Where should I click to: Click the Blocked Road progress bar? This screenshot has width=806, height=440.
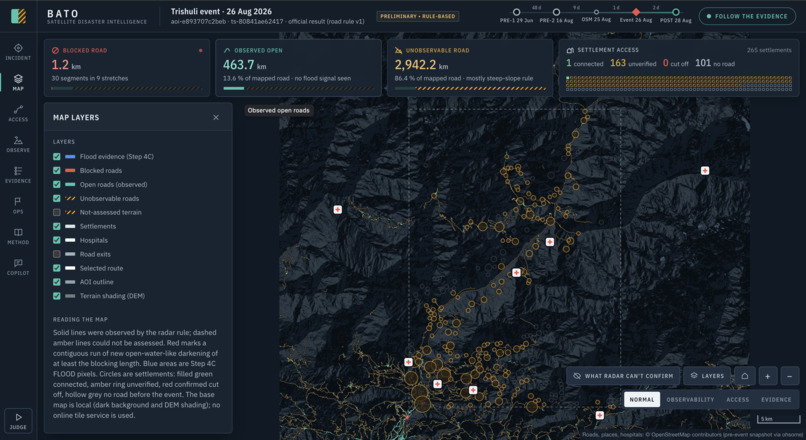[x=127, y=88]
